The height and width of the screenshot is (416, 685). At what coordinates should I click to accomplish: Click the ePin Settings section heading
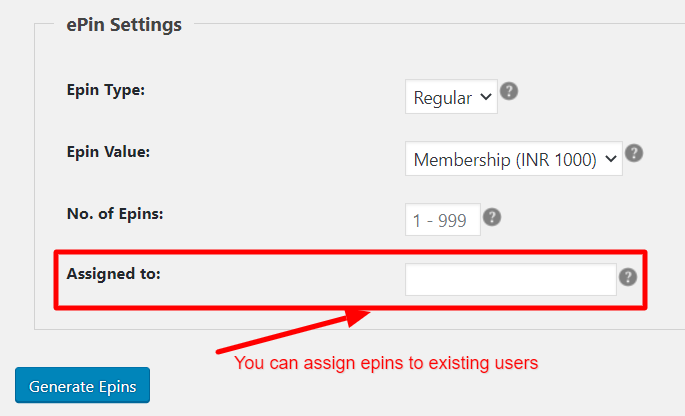tap(124, 24)
